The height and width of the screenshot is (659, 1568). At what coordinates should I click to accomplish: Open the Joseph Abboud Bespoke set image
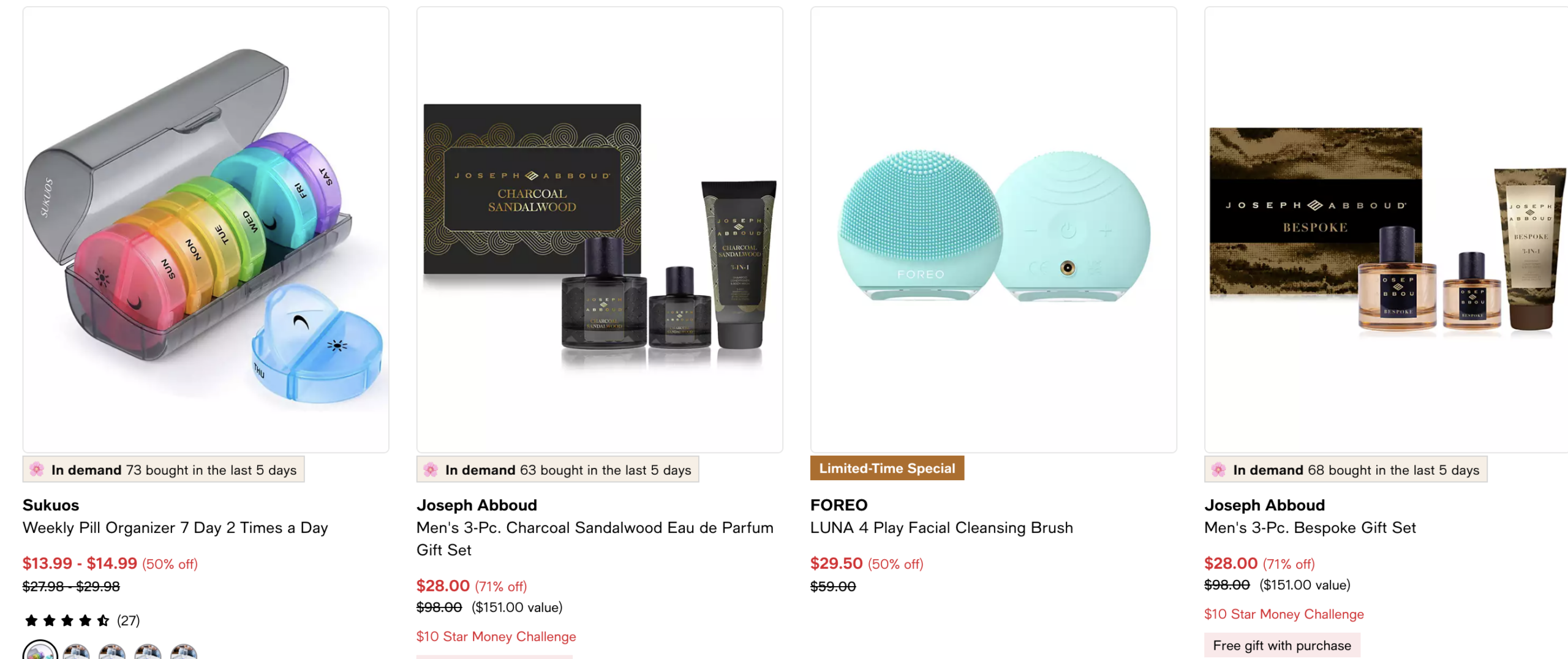click(1386, 230)
